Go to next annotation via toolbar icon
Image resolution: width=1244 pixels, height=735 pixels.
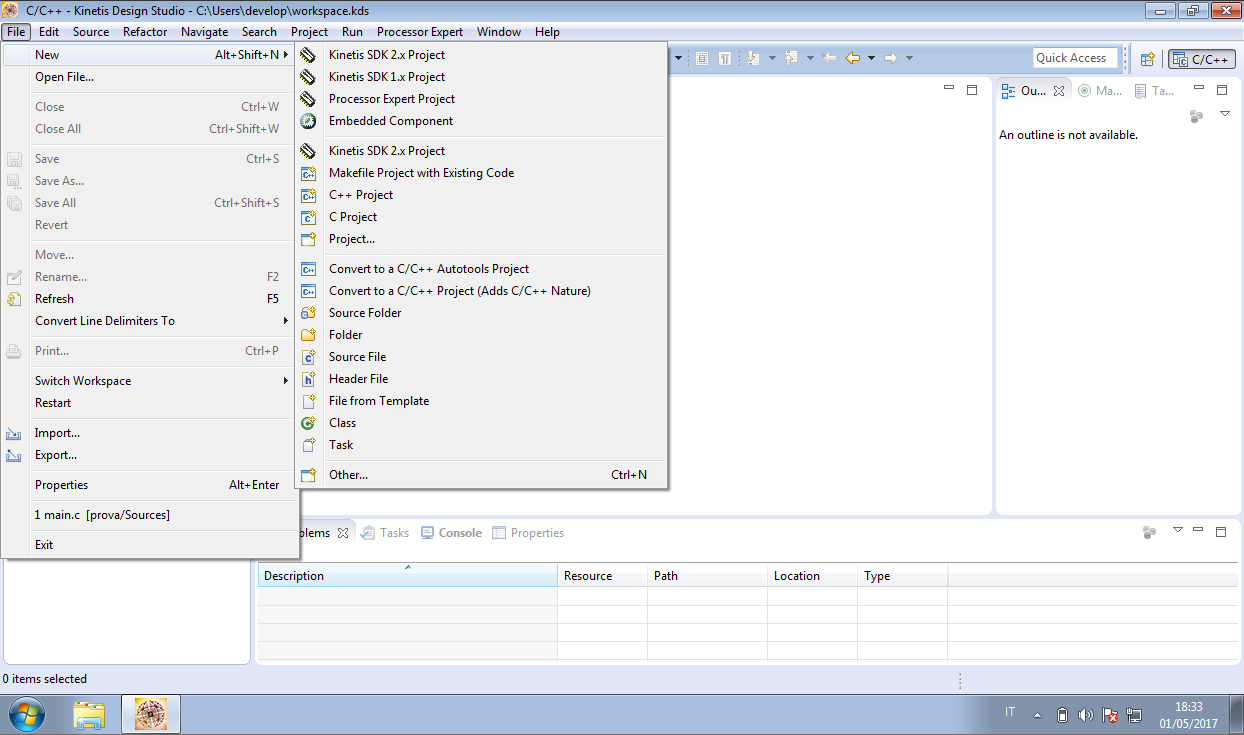pyautogui.click(x=753, y=58)
